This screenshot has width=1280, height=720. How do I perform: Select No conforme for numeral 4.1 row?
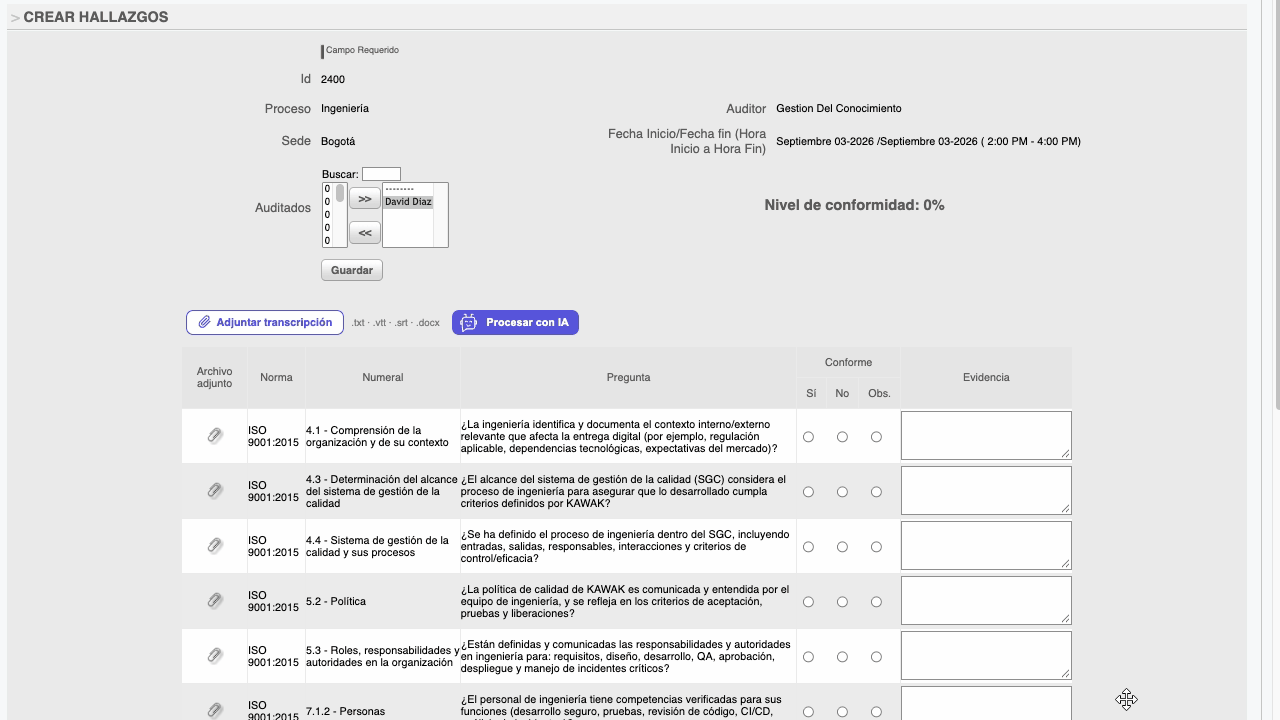842,437
